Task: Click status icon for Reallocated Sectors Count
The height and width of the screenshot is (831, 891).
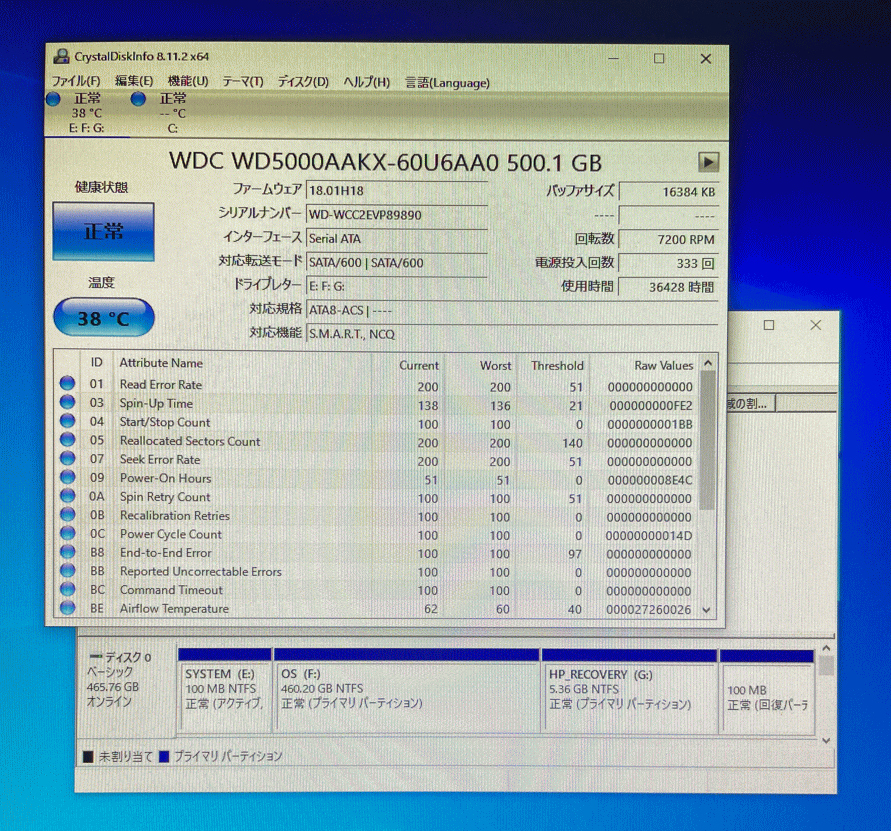Action: 67,440
